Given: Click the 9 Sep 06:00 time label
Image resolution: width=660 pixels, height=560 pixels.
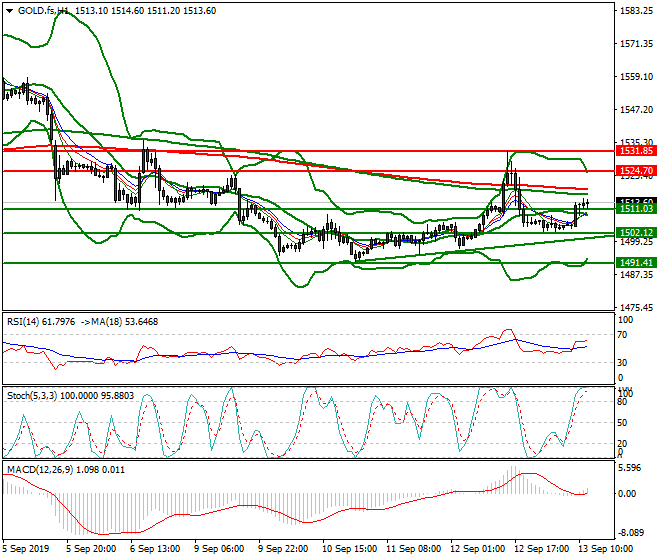Looking at the screenshot, I should click(x=219, y=549).
